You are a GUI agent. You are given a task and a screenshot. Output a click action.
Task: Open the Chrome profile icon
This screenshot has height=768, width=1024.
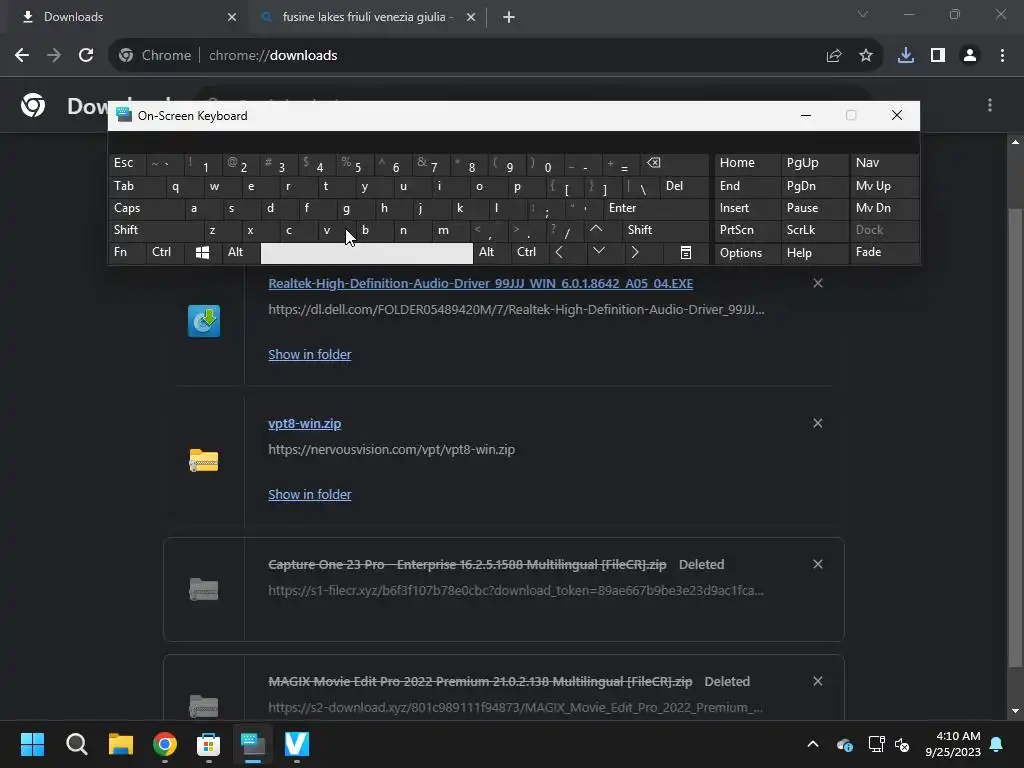click(x=970, y=56)
